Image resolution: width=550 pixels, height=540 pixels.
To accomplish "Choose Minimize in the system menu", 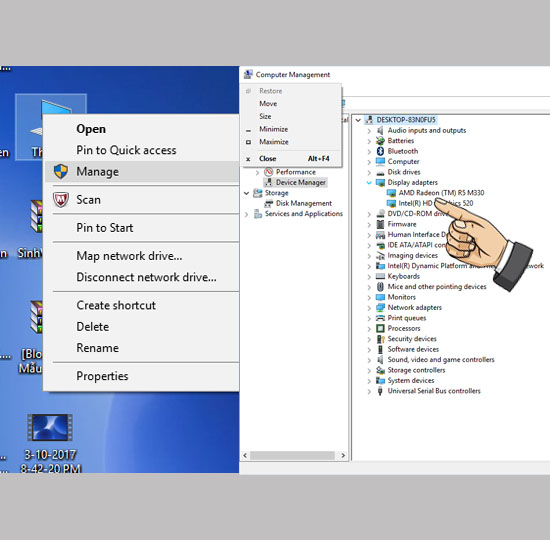I will pos(274,129).
